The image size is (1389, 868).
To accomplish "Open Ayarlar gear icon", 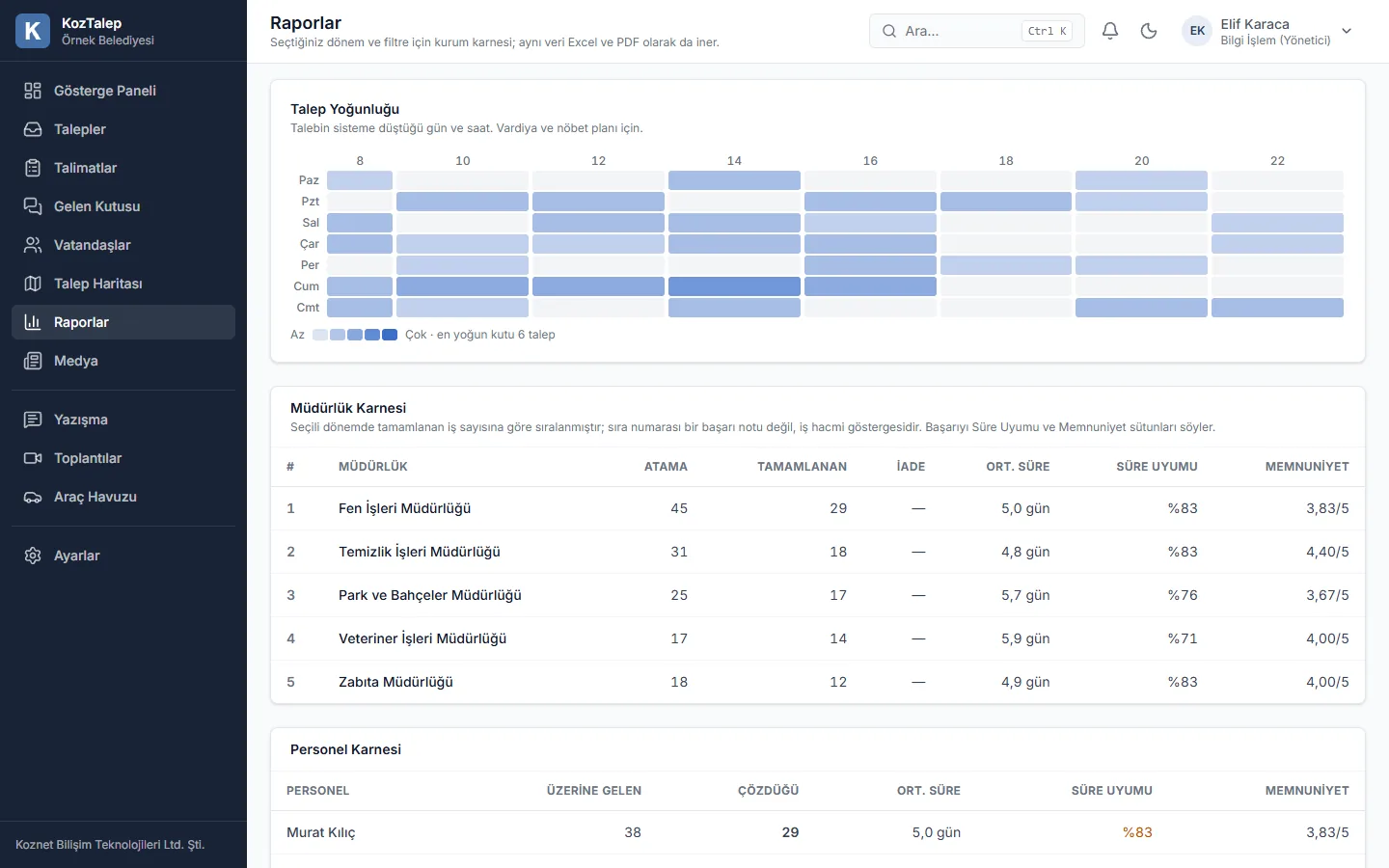I will (x=33, y=556).
